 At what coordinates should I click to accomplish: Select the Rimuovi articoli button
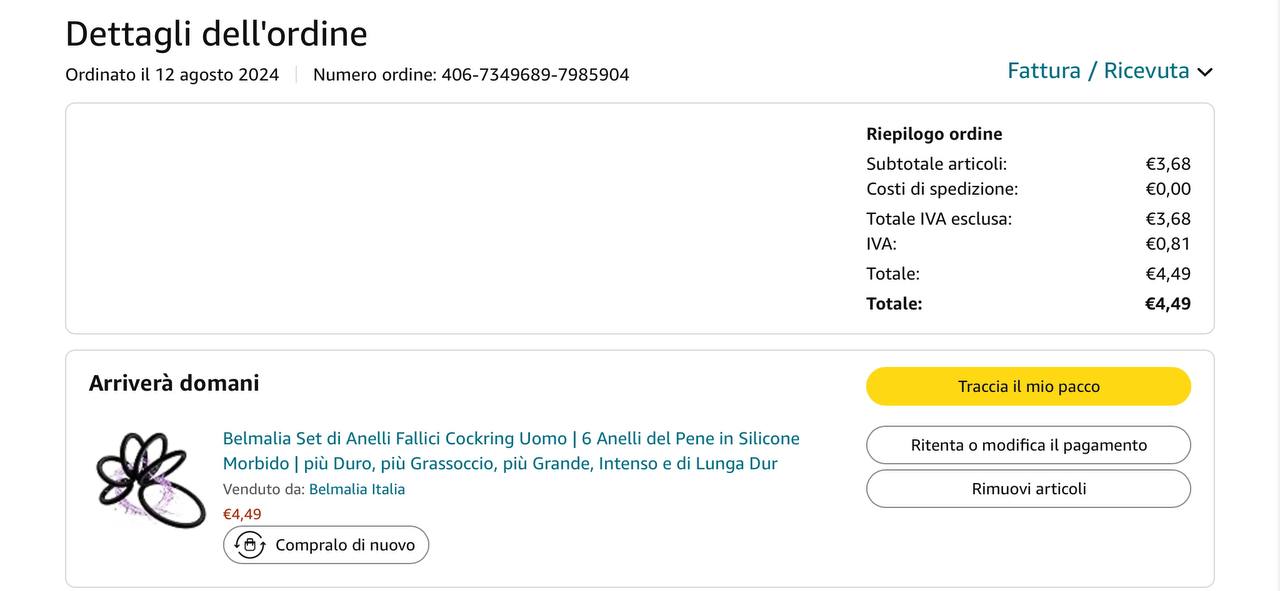tap(1028, 489)
